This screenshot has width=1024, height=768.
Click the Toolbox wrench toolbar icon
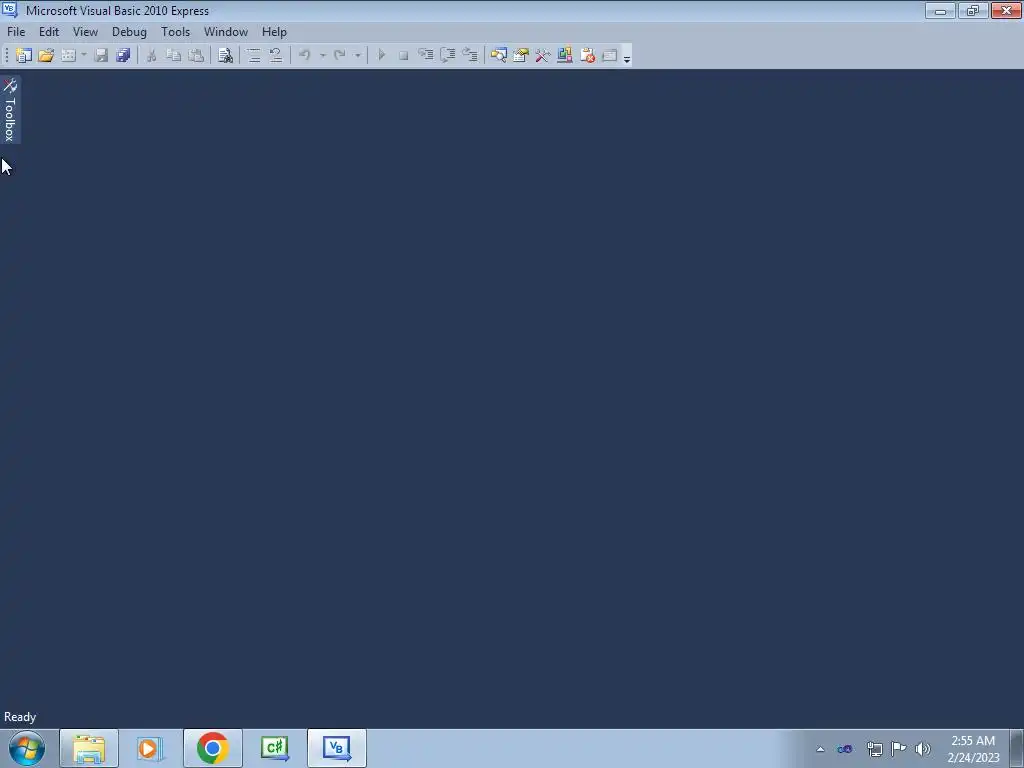[543, 56]
